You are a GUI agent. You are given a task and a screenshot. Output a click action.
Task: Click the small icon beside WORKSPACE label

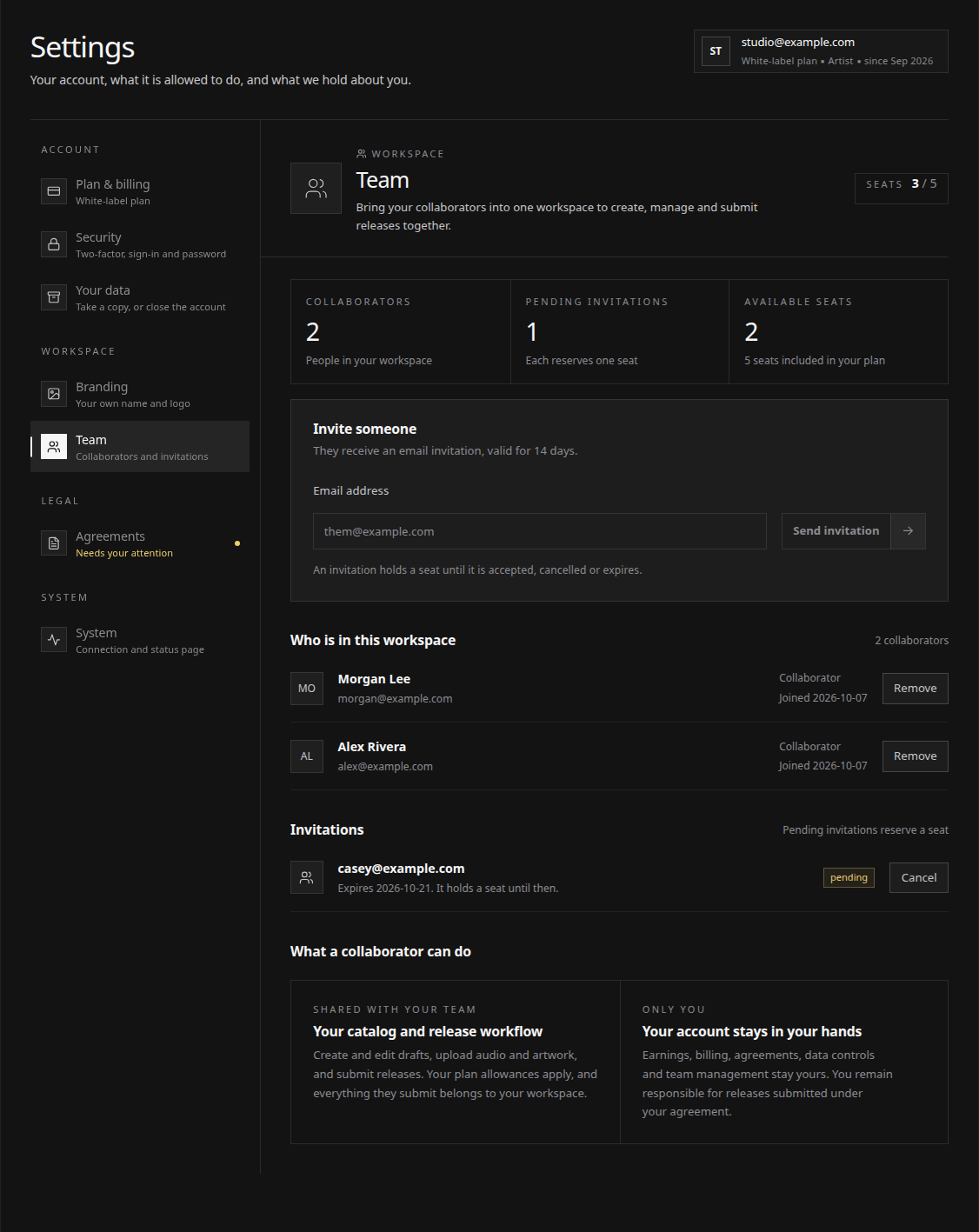coord(362,154)
